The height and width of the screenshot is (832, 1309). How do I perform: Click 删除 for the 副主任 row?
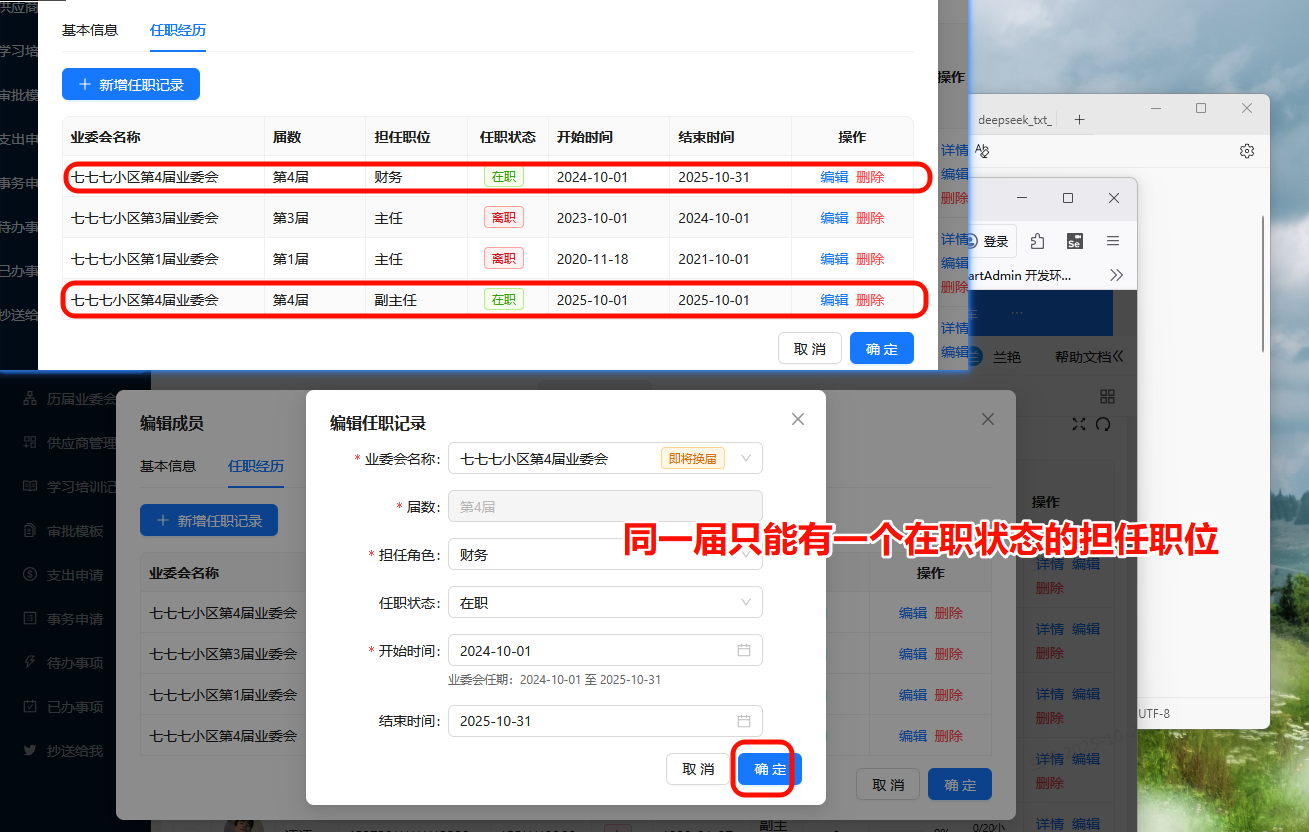(870, 300)
